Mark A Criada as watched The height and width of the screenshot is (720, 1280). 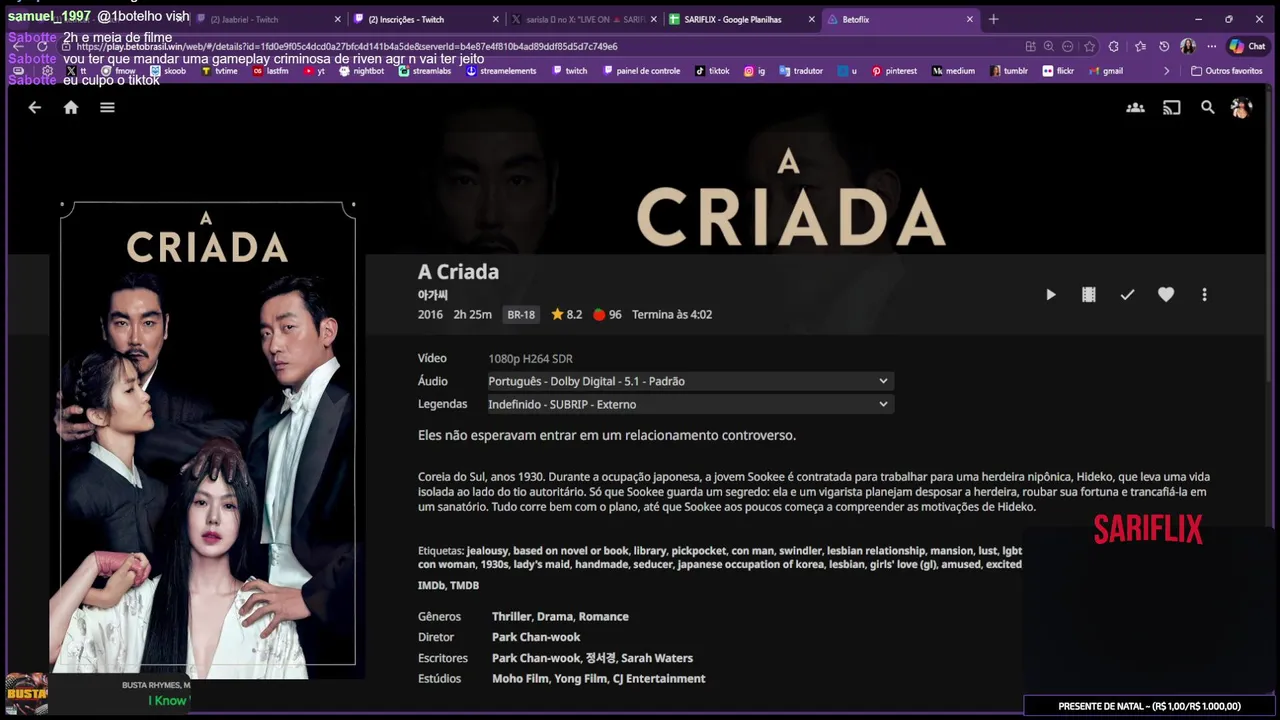point(1127,295)
